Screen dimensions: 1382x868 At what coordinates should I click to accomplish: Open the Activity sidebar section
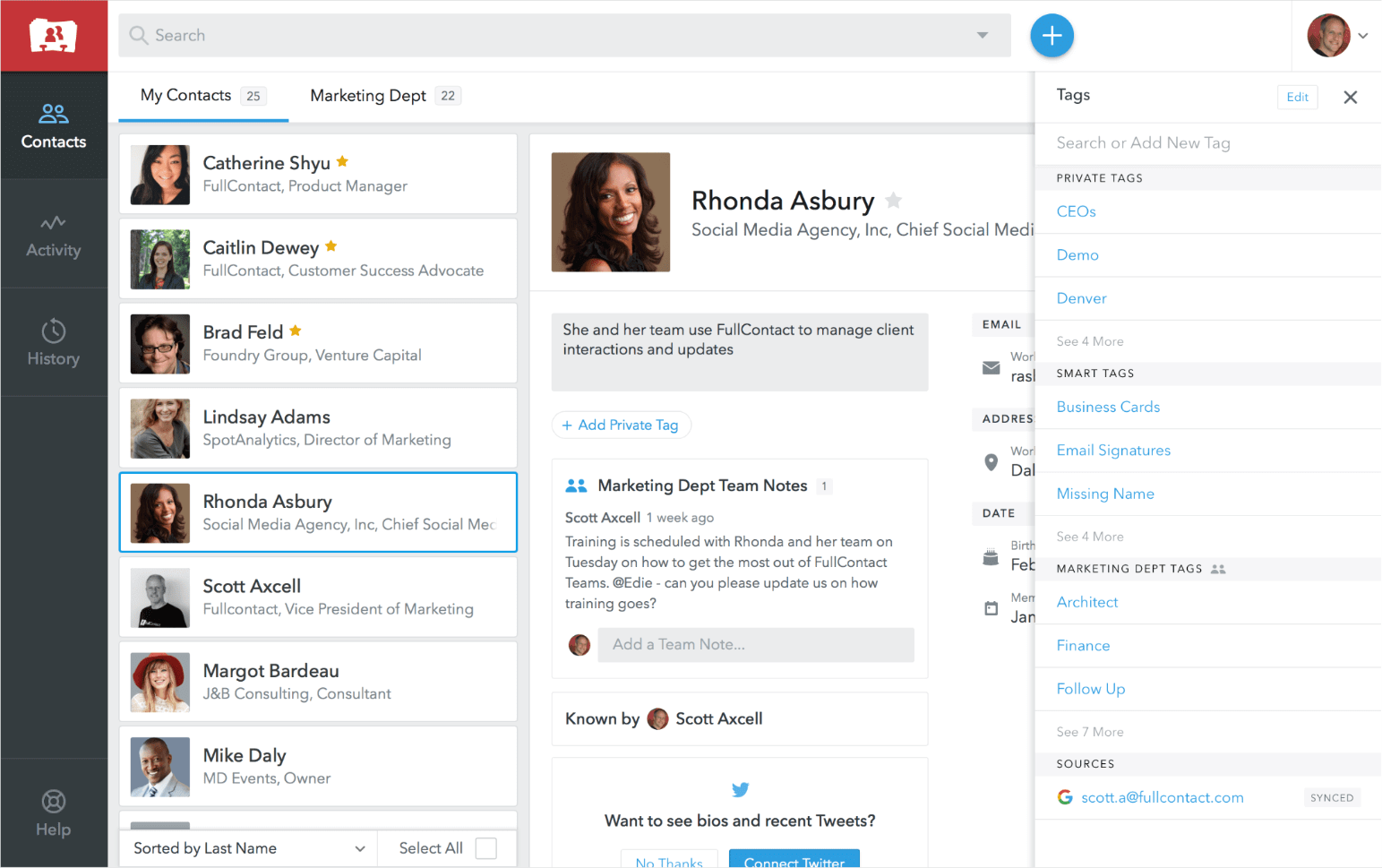point(53,236)
